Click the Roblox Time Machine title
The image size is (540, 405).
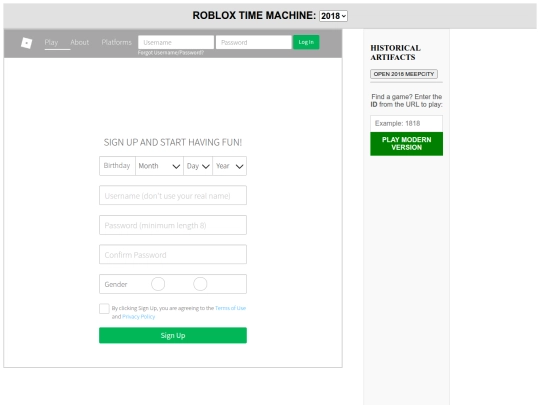[x=254, y=15]
